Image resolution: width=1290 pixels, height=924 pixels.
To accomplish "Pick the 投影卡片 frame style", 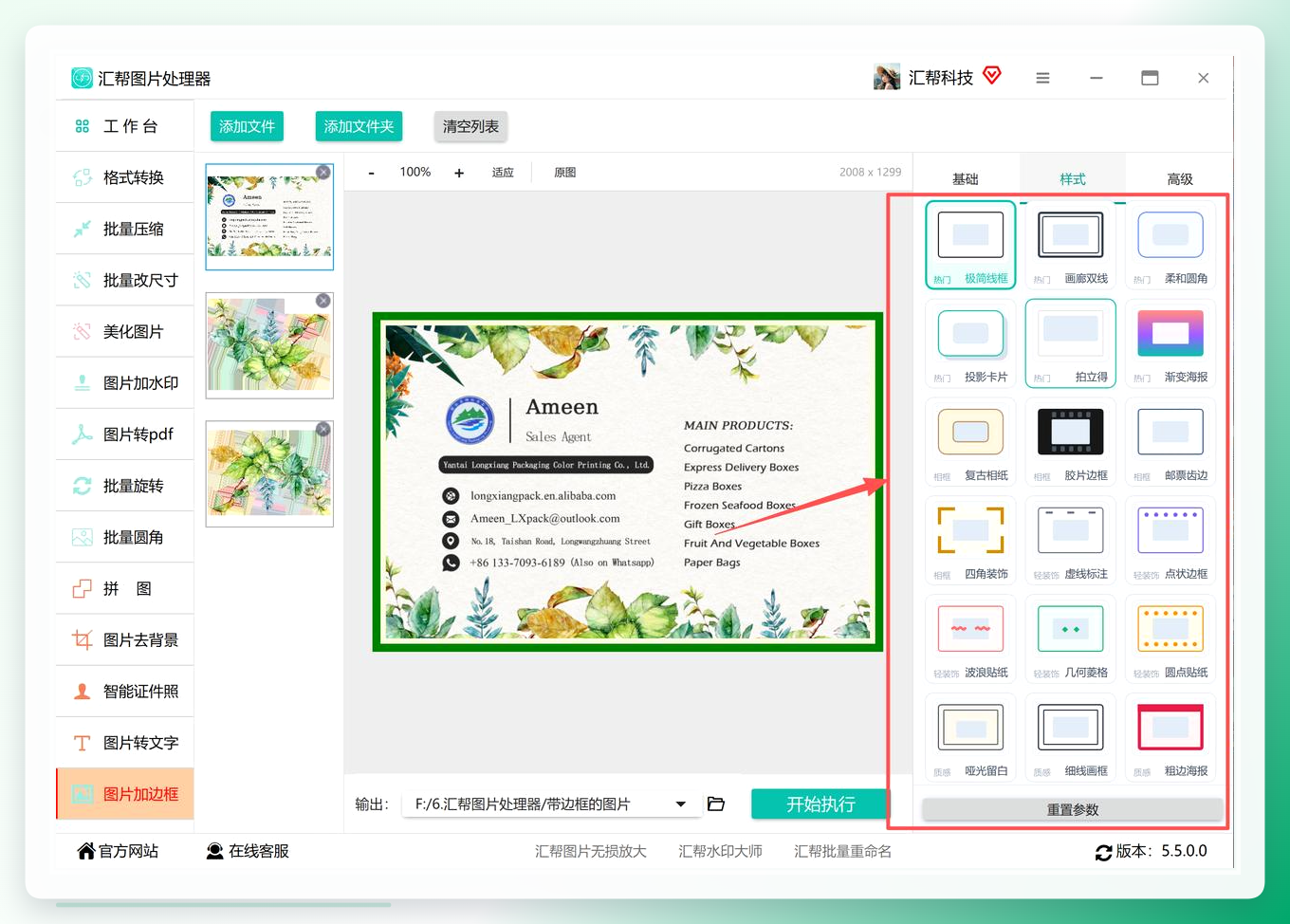I will point(970,342).
